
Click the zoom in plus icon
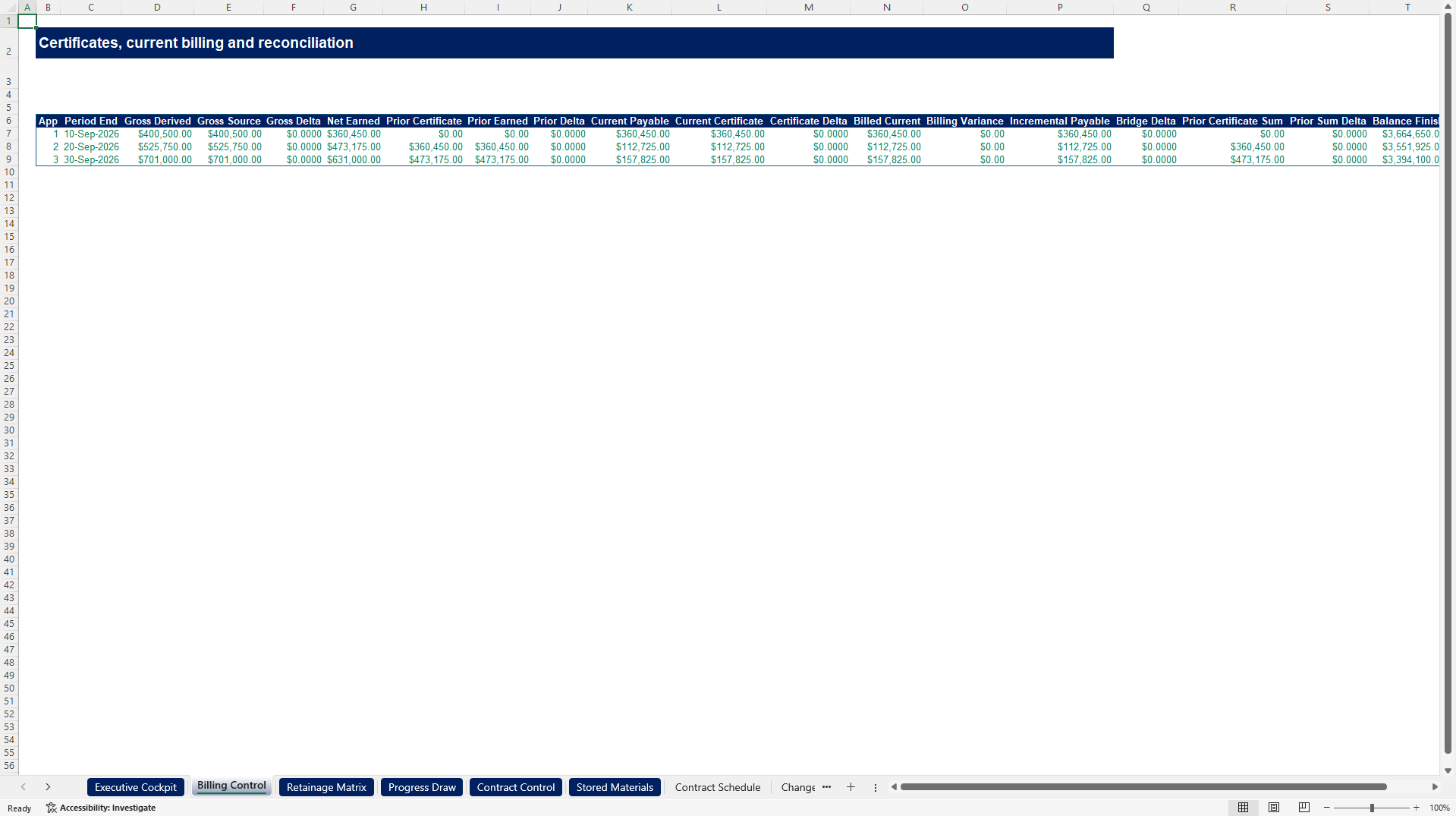[1416, 808]
